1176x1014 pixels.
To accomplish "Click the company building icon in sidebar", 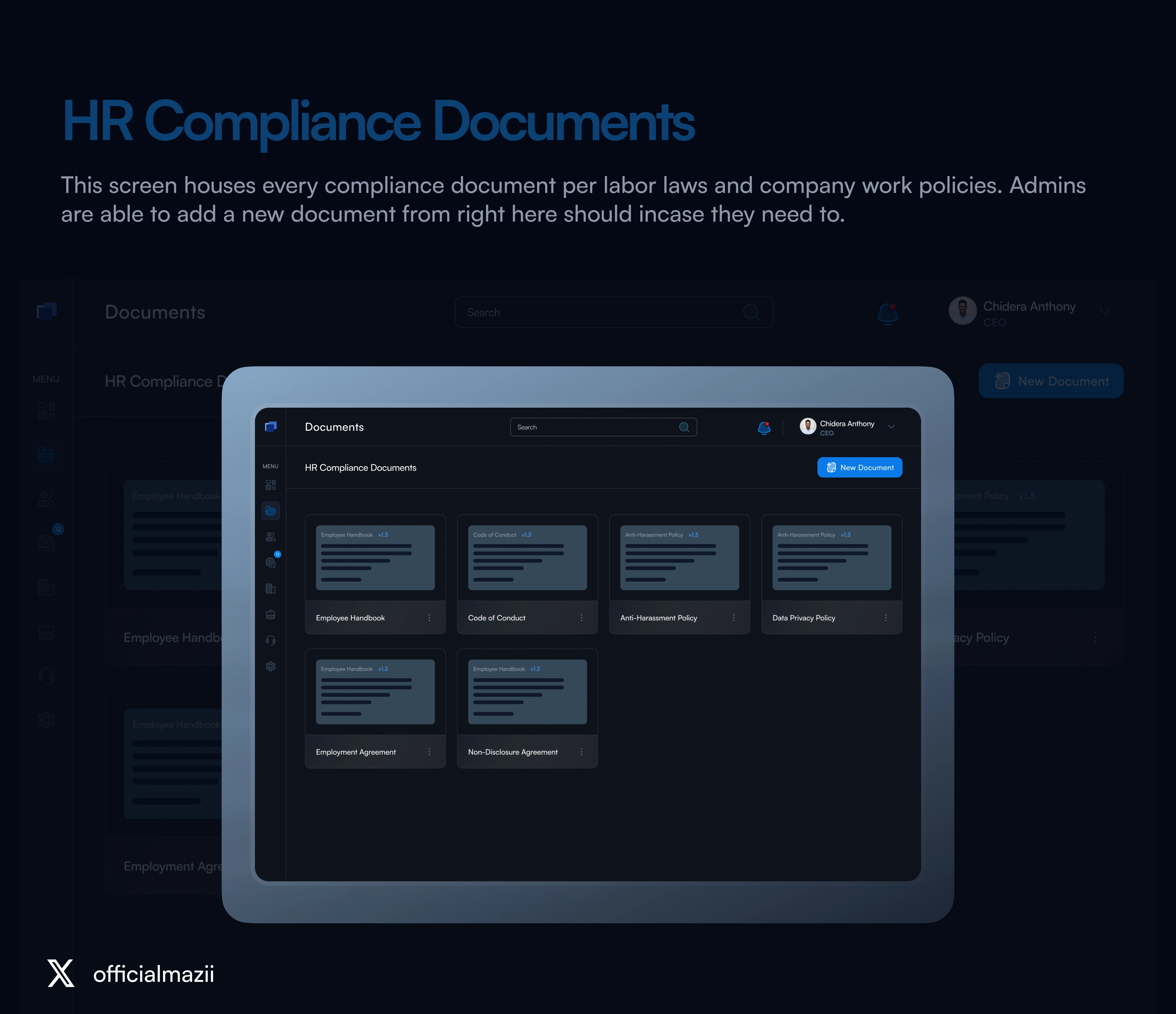I will (271, 589).
